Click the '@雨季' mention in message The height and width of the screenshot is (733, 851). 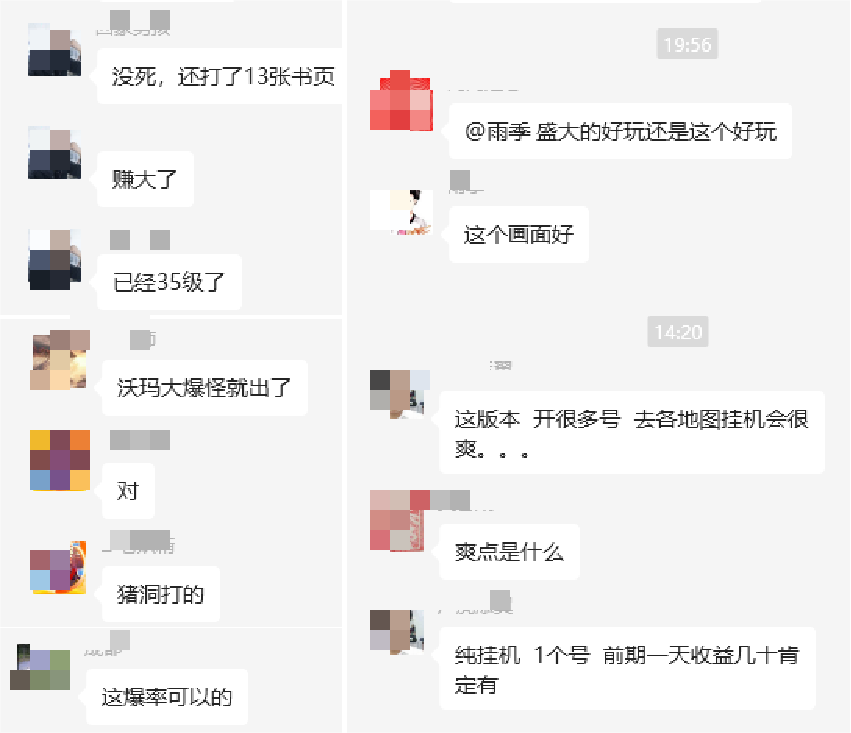pos(497,132)
